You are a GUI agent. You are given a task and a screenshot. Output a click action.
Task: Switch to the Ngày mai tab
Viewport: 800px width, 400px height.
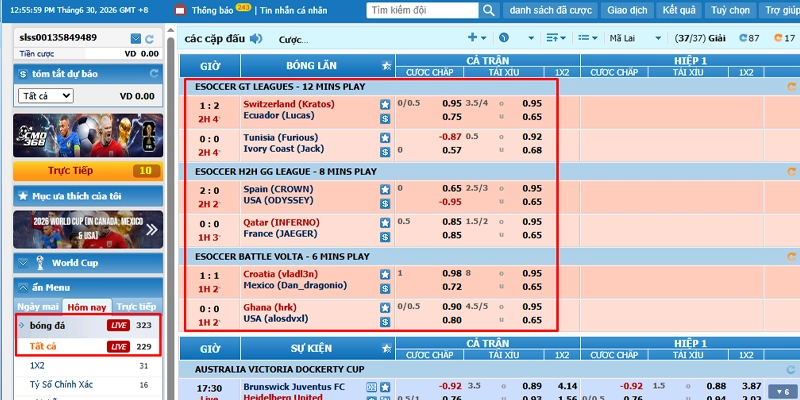coord(38,307)
